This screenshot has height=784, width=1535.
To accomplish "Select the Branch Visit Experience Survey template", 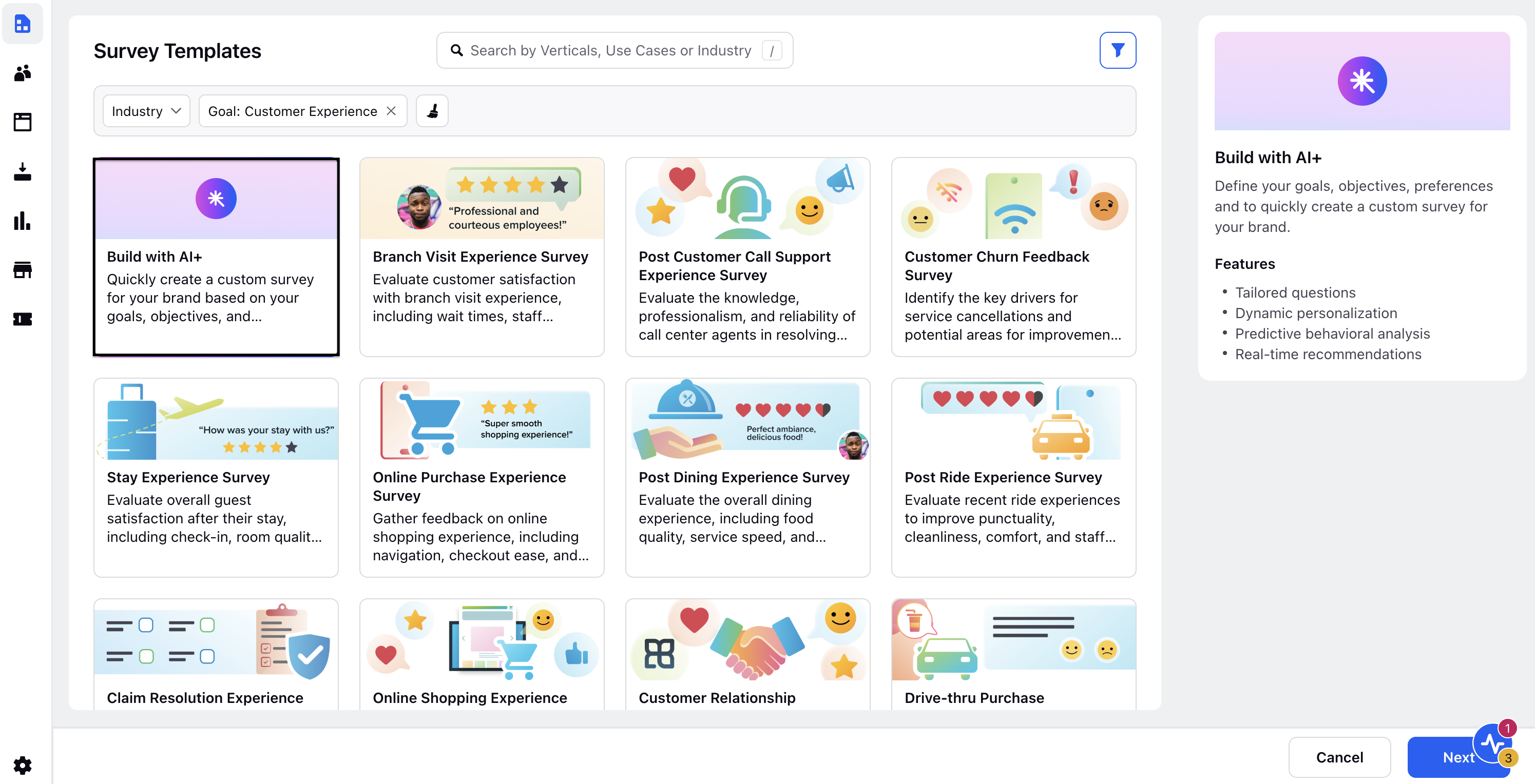I will (x=482, y=257).
